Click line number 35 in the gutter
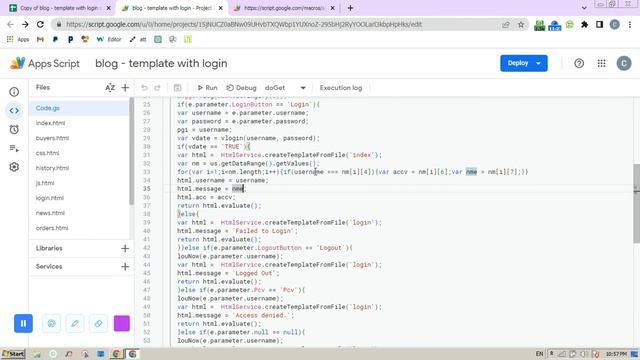640x360 pixels. (146, 189)
